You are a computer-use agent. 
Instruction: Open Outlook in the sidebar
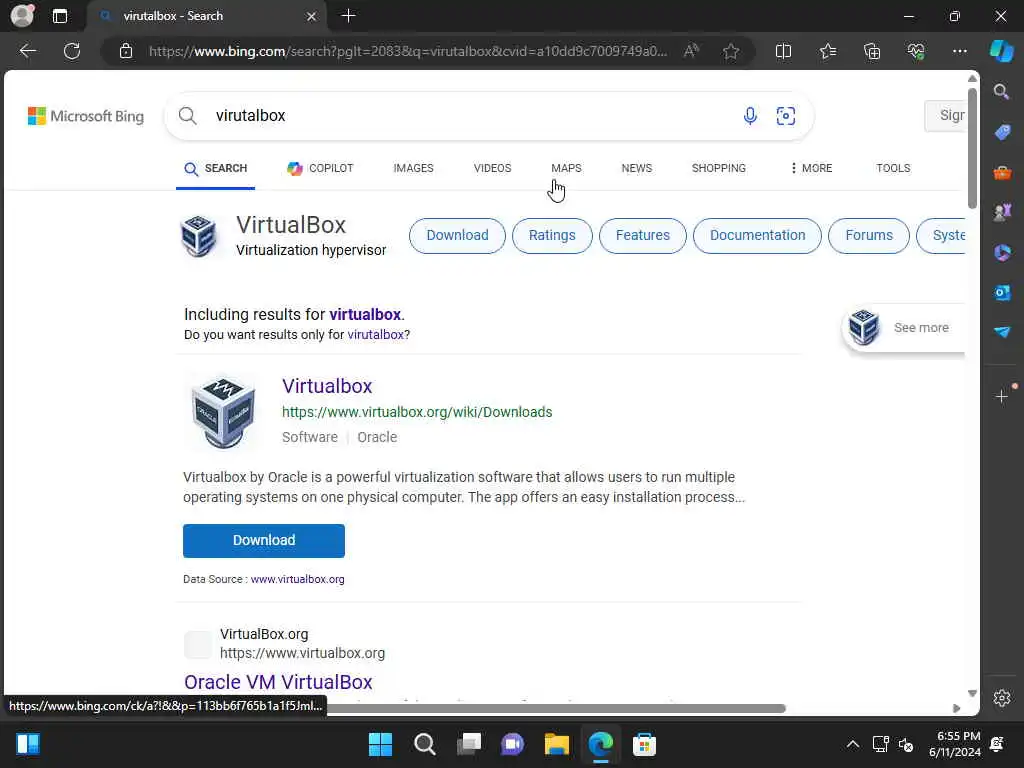[x=1002, y=292]
